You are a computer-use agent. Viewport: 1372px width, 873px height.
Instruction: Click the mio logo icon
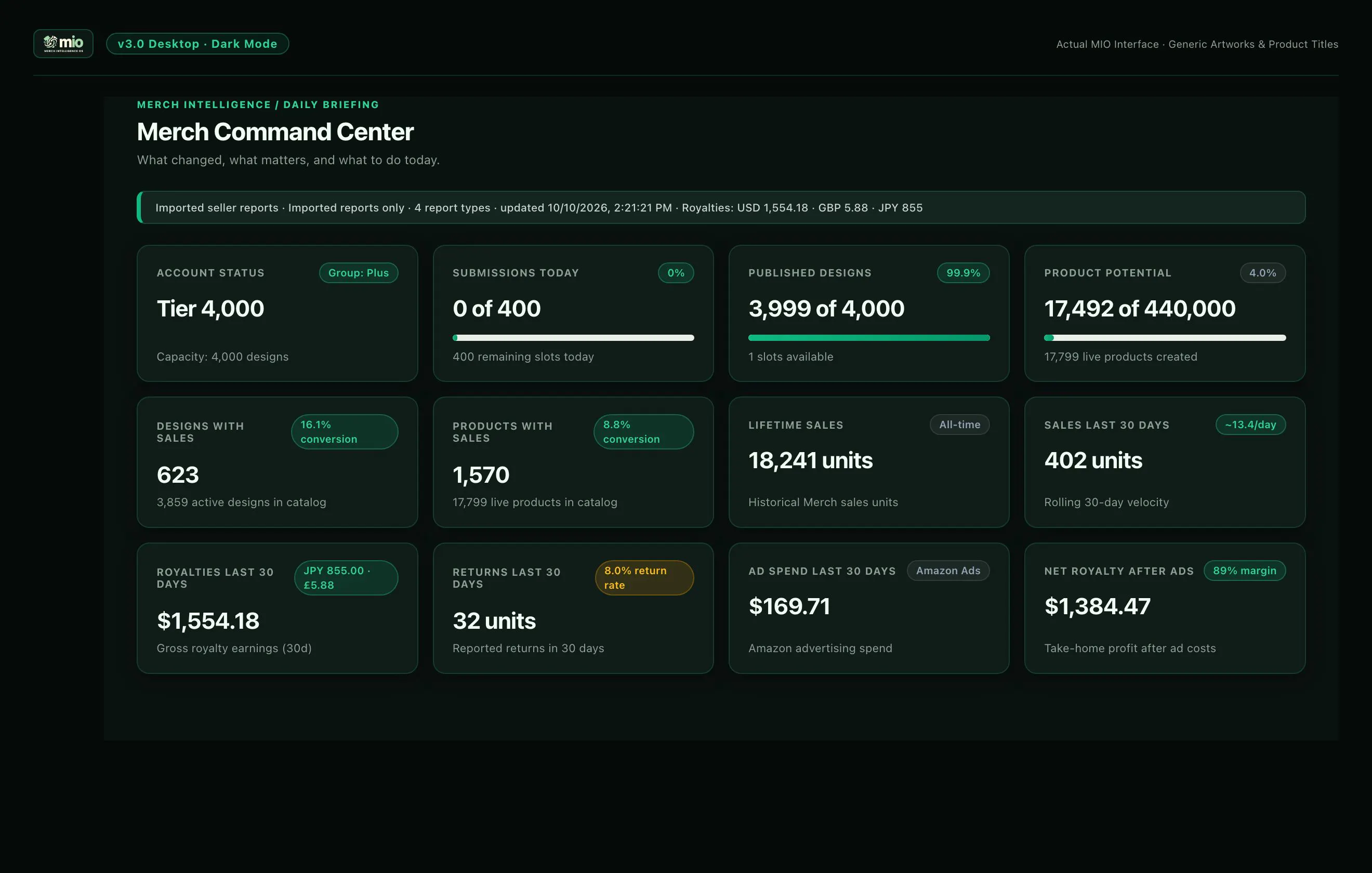[63, 43]
